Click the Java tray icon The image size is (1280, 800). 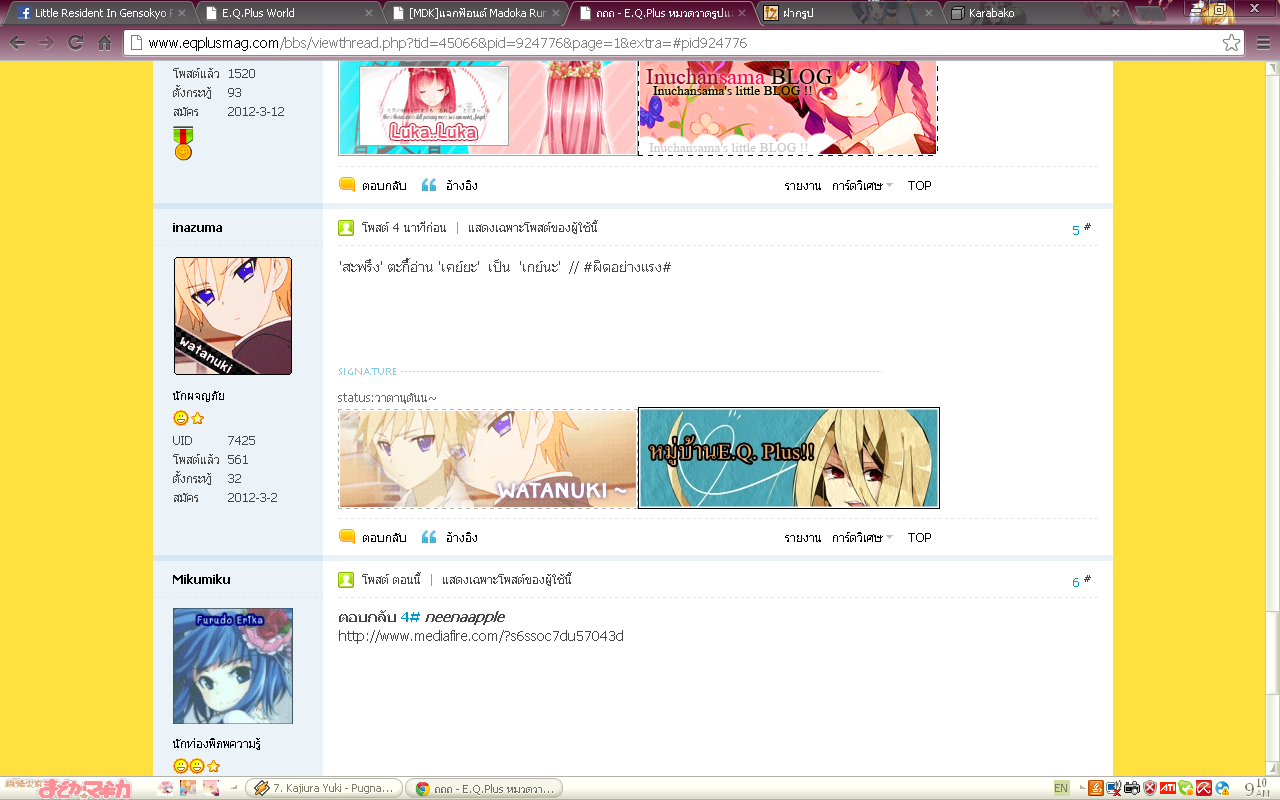tap(1096, 788)
